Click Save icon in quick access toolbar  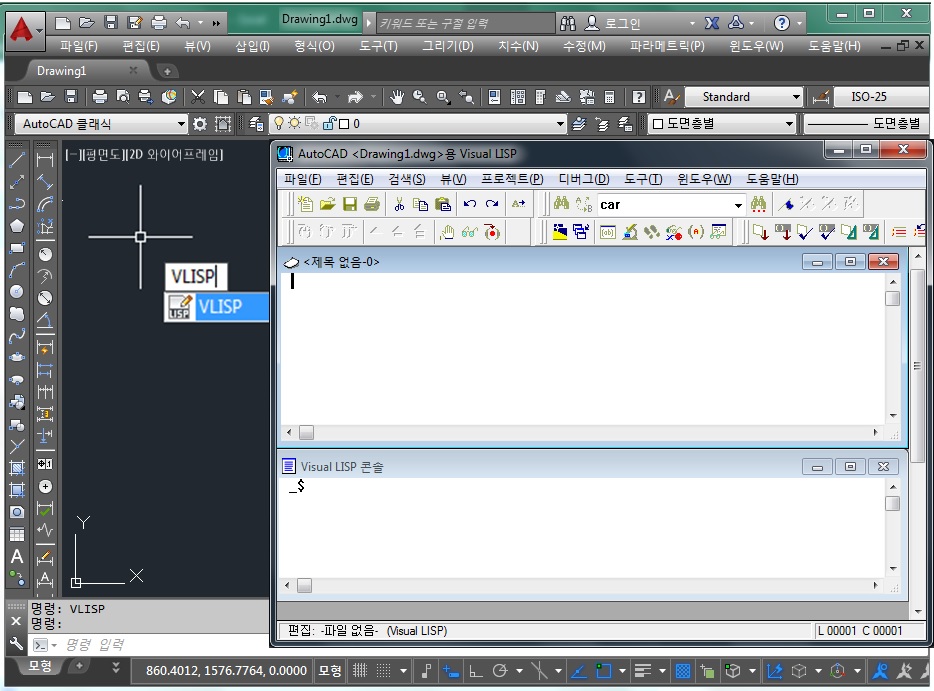click(x=111, y=23)
